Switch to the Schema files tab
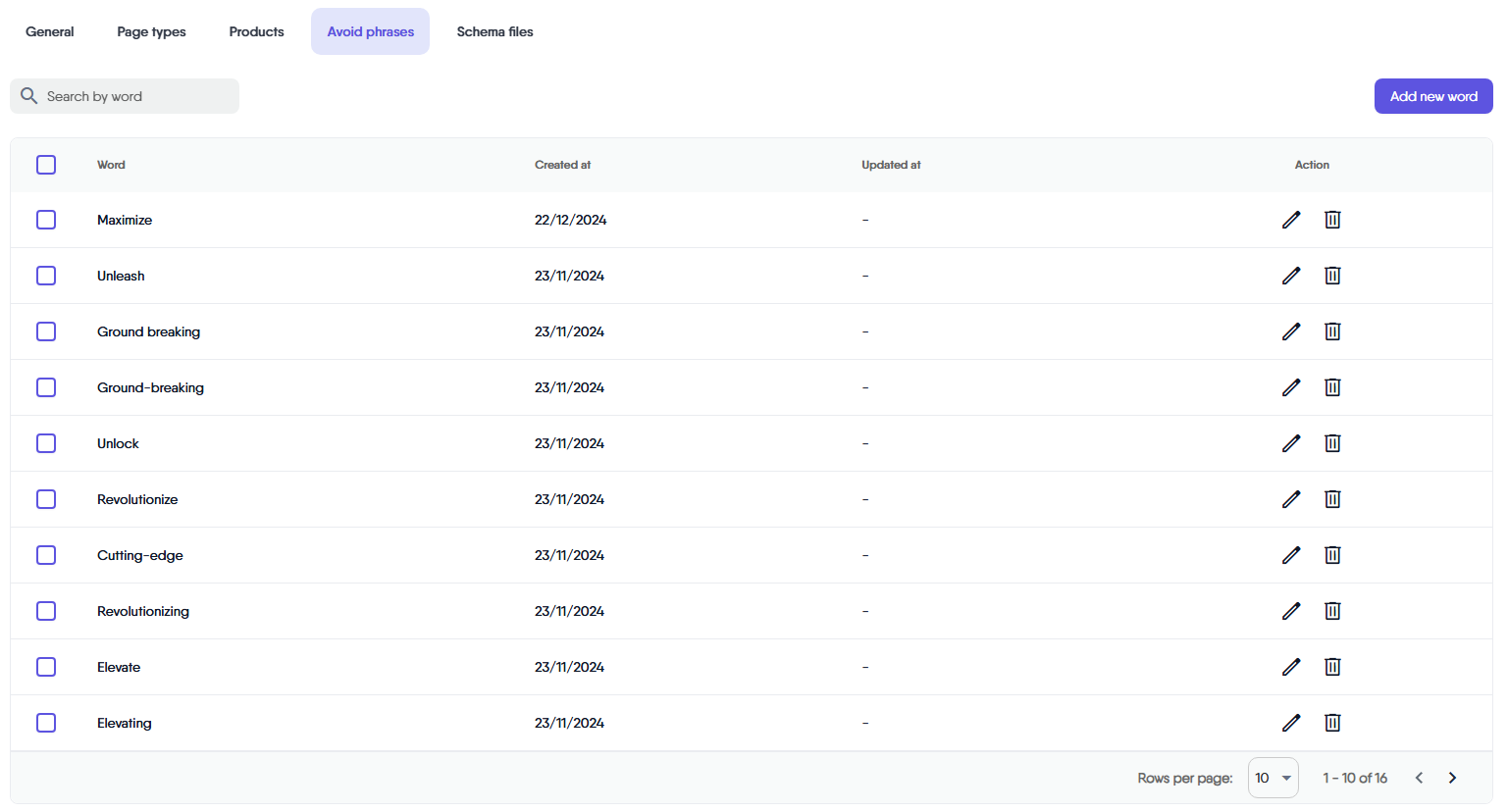The width and height of the screenshot is (1507, 812). pyautogui.click(x=494, y=31)
